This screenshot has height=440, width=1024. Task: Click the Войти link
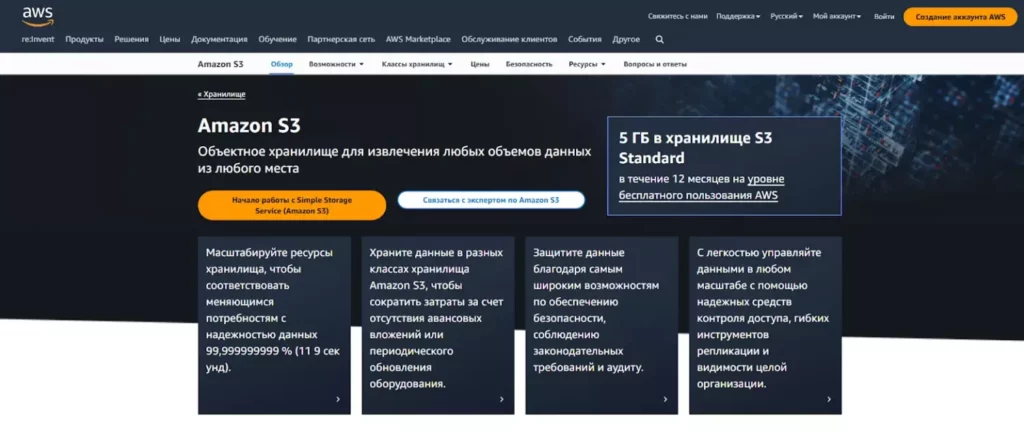pos(884,16)
